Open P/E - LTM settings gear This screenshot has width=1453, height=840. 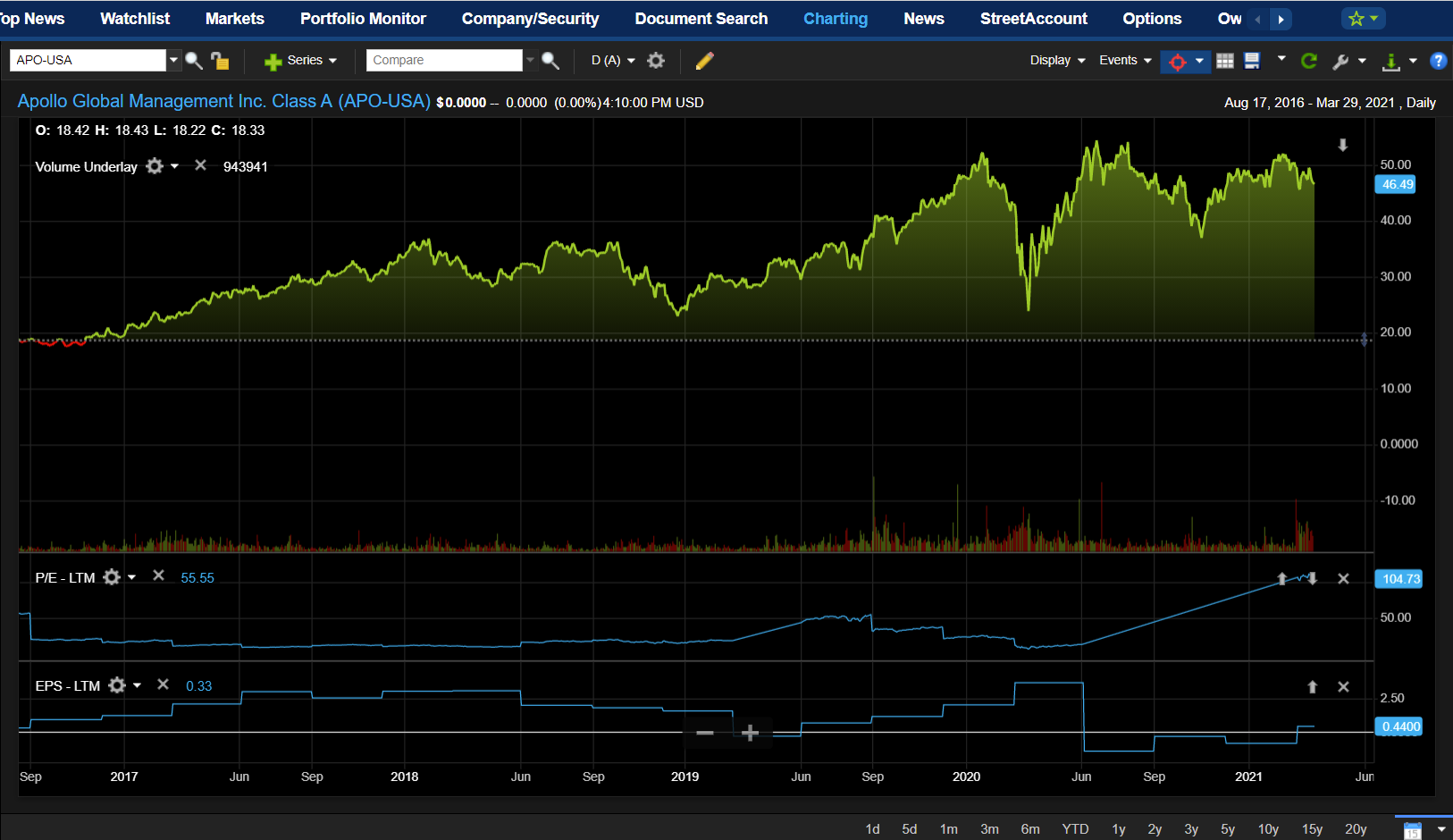112,577
